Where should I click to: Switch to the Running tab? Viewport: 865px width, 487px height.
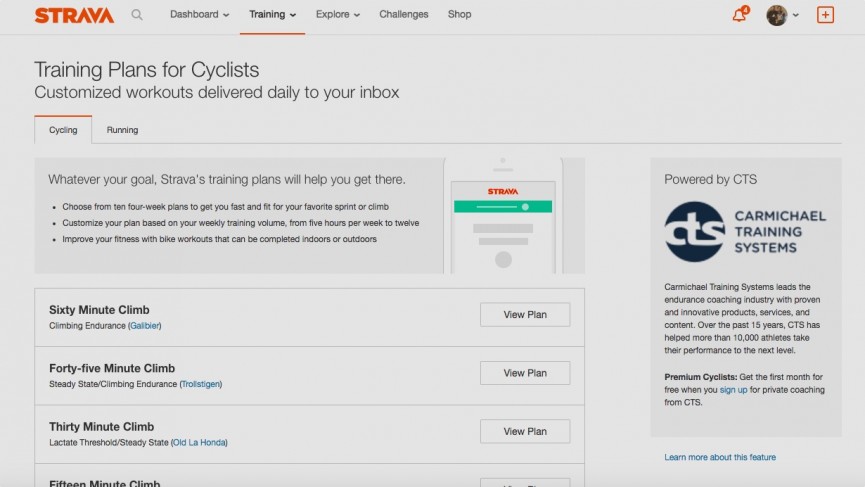(x=122, y=130)
